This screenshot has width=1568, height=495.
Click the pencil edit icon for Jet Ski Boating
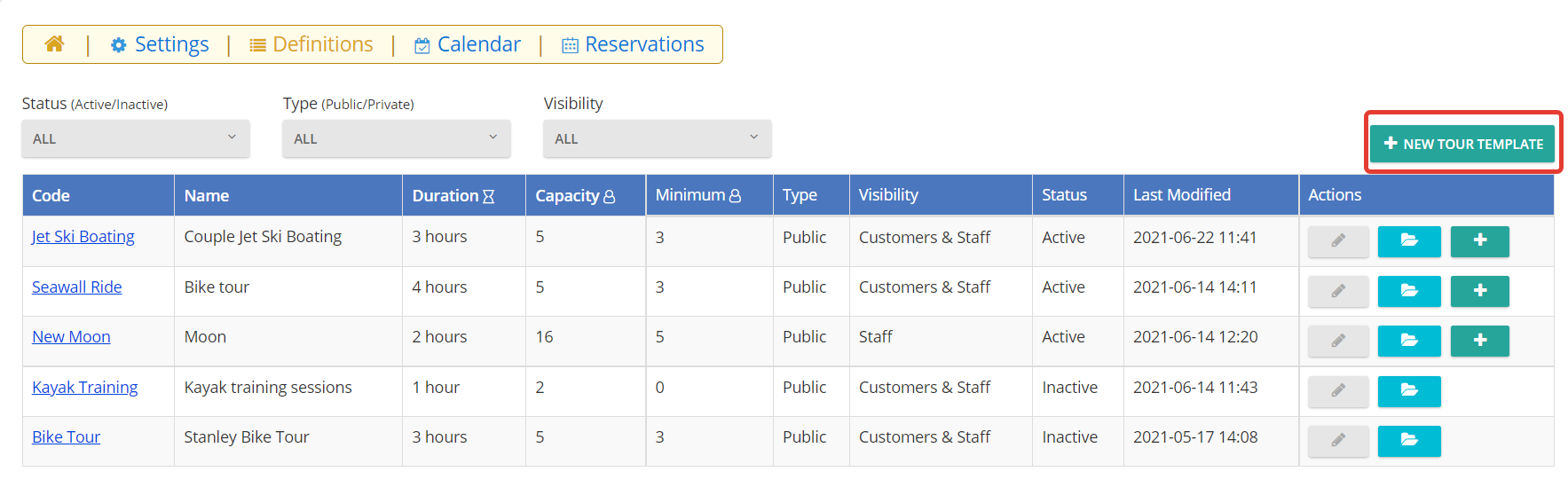click(x=1338, y=241)
